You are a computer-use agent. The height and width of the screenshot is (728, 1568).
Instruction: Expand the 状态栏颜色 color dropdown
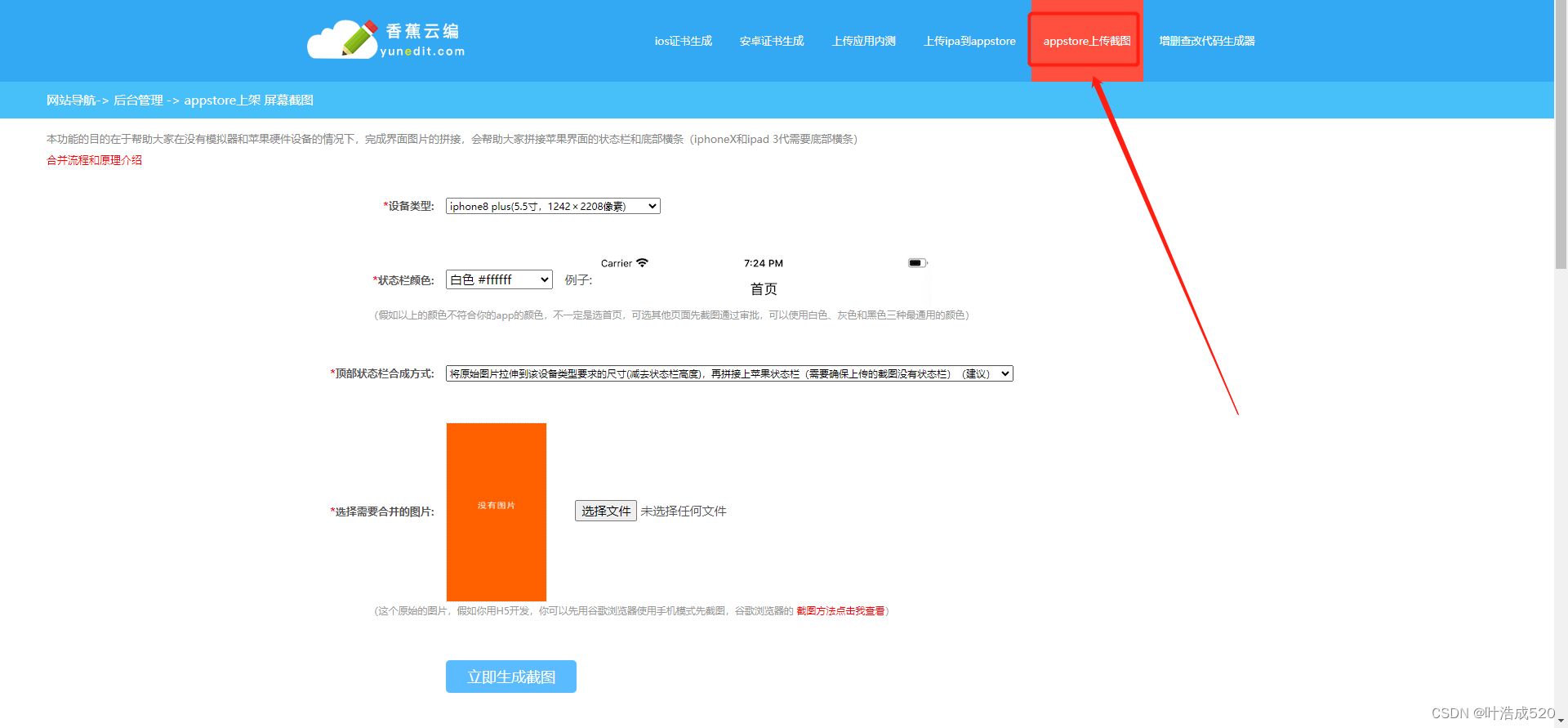pos(499,279)
